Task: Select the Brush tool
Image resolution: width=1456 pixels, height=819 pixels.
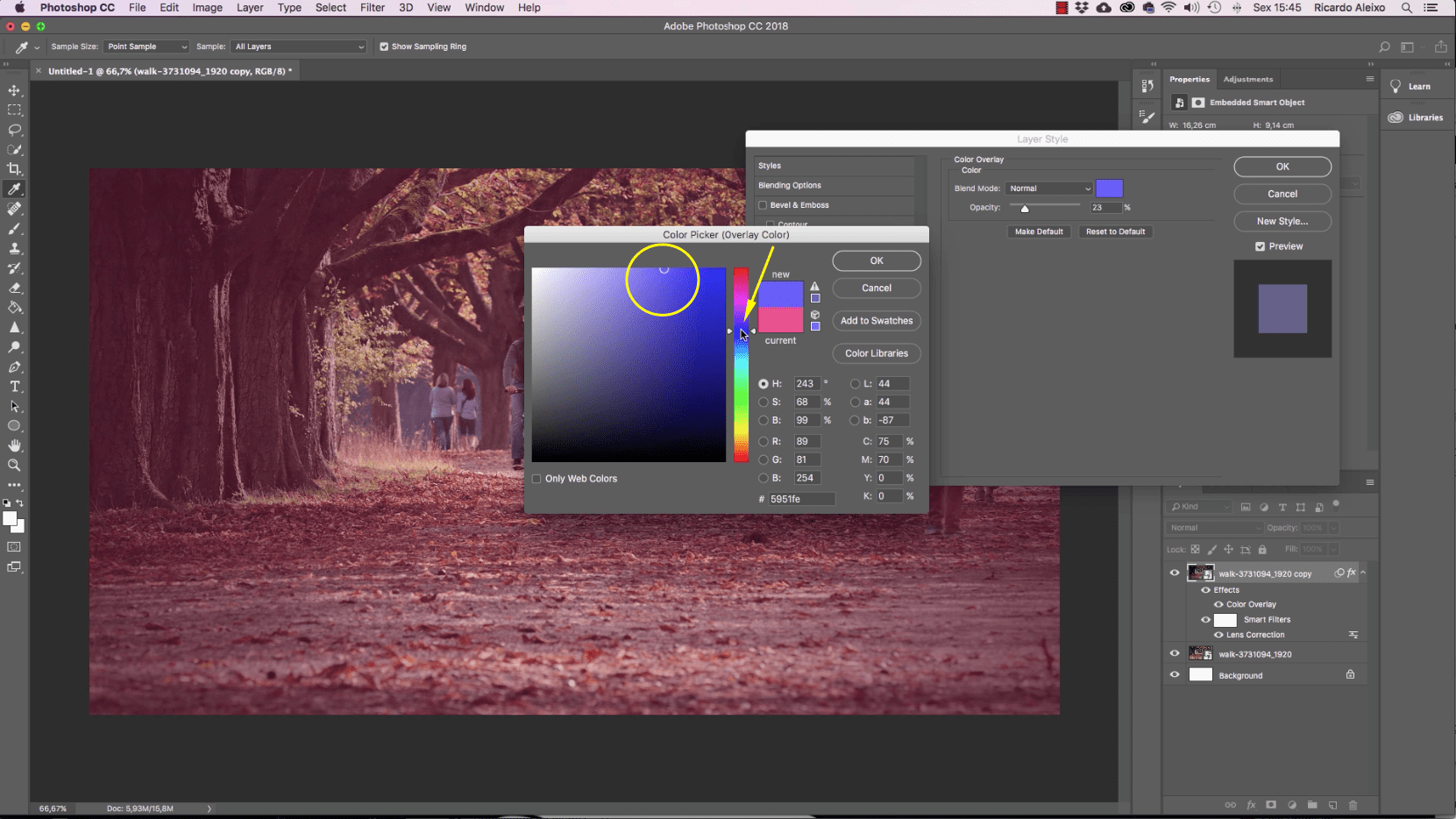Action: 14,229
